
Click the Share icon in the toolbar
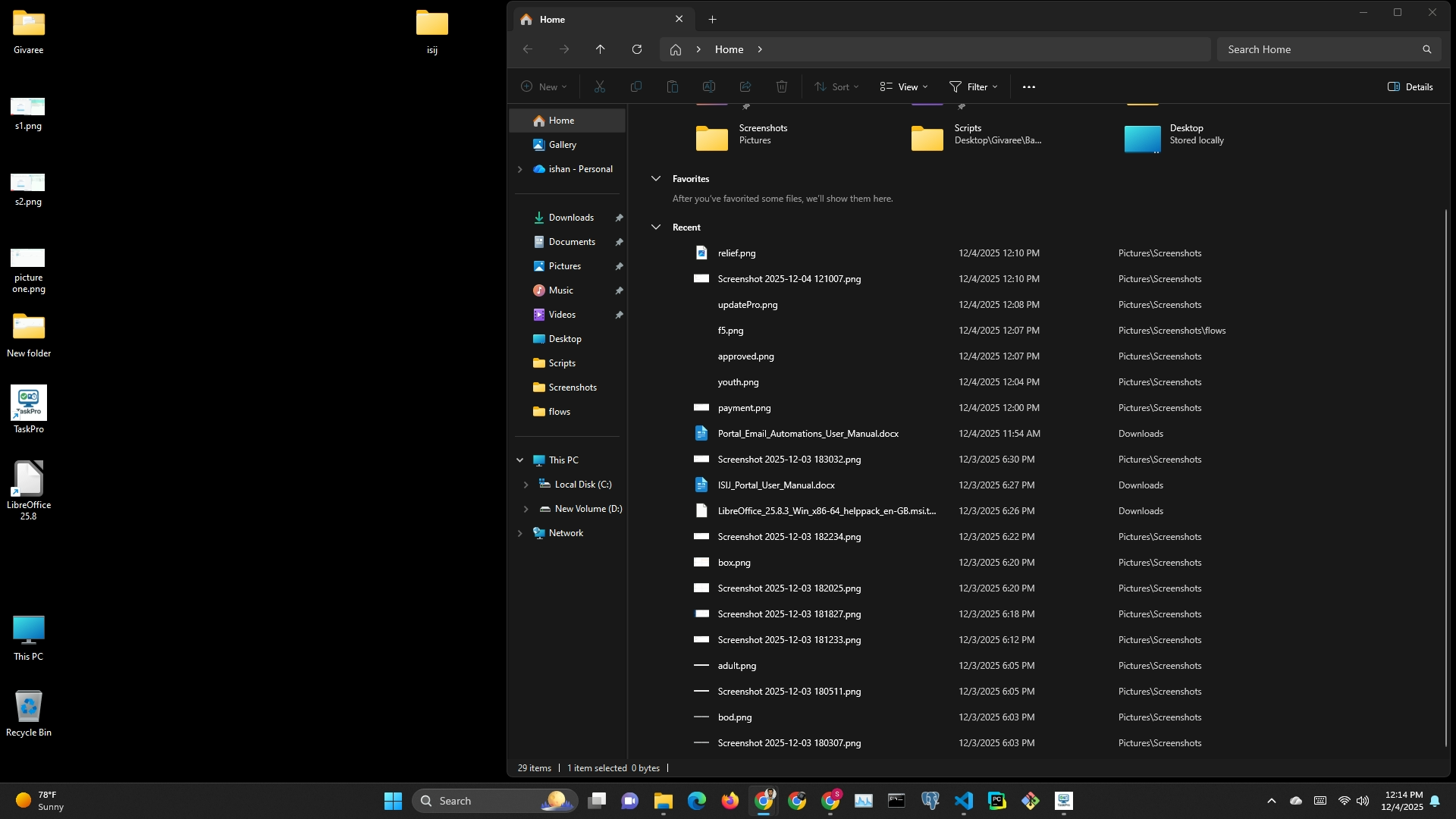pyautogui.click(x=745, y=86)
